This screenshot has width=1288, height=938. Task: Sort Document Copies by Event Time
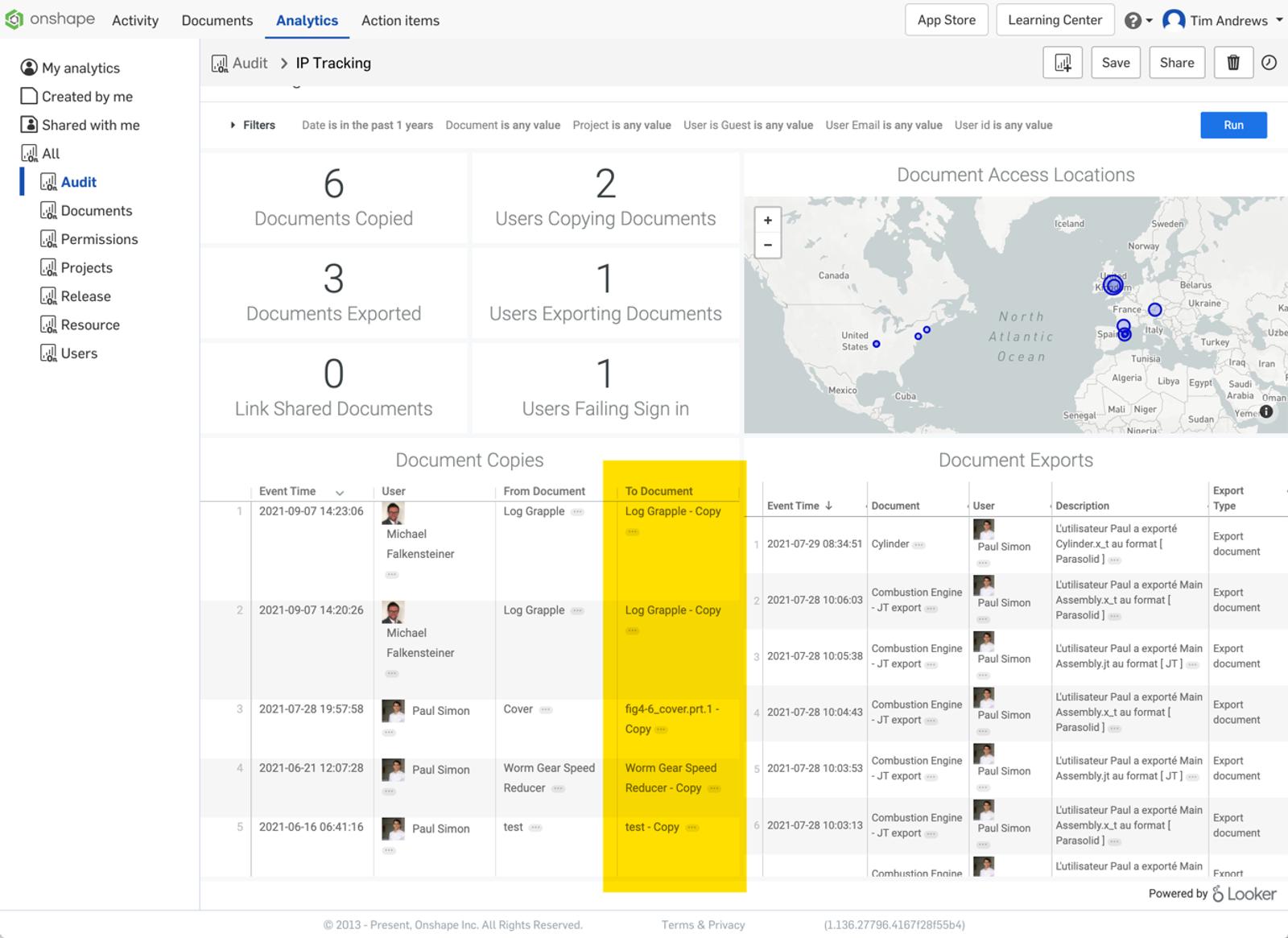(x=287, y=491)
